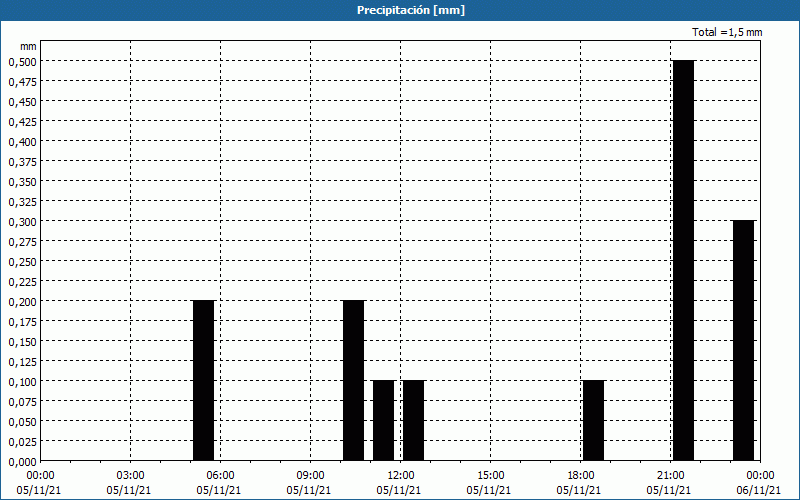Click the Precipitación [mm] chart title

click(x=411, y=10)
